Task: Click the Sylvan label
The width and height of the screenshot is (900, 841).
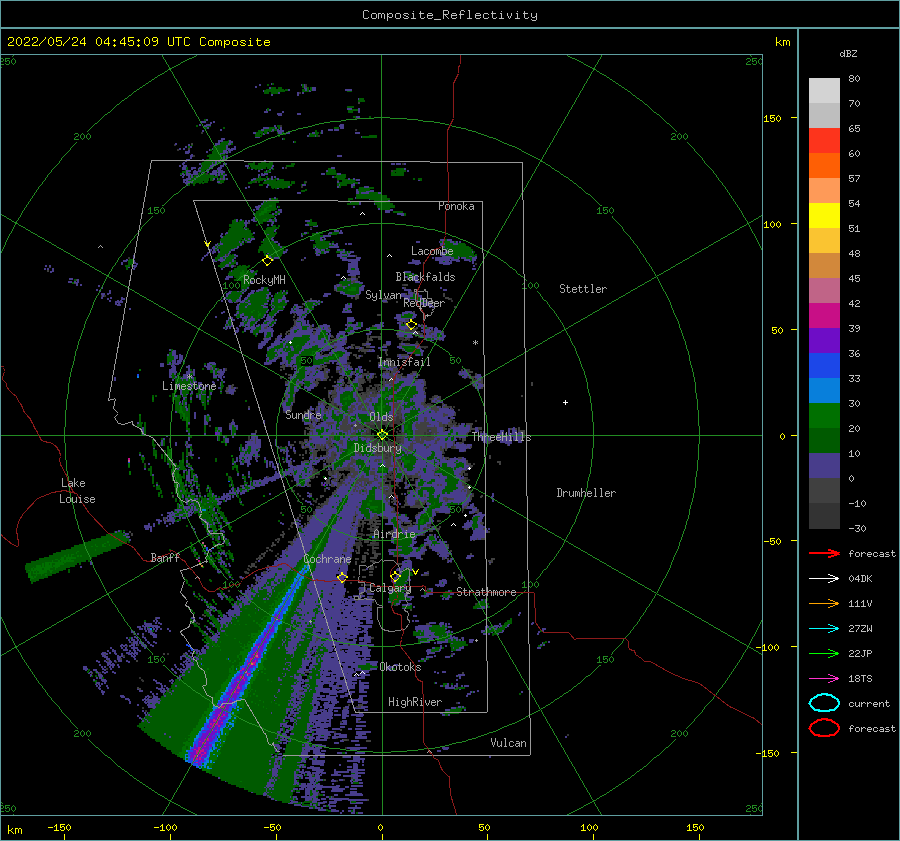Action: tap(383, 295)
